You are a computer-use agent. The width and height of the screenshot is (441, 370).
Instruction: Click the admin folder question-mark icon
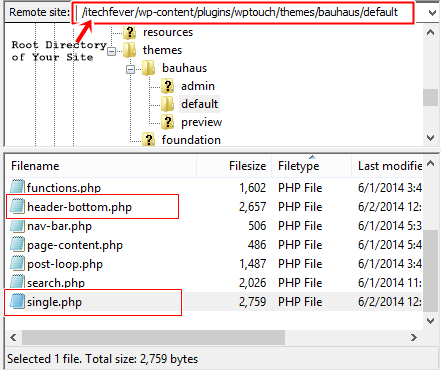click(x=168, y=86)
